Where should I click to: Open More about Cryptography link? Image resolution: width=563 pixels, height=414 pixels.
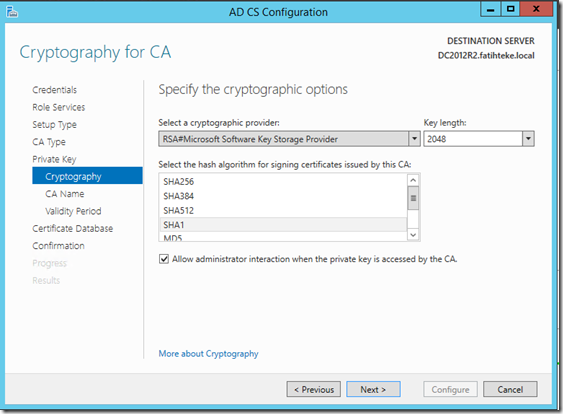pyautogui.click(x=208, y=354)
